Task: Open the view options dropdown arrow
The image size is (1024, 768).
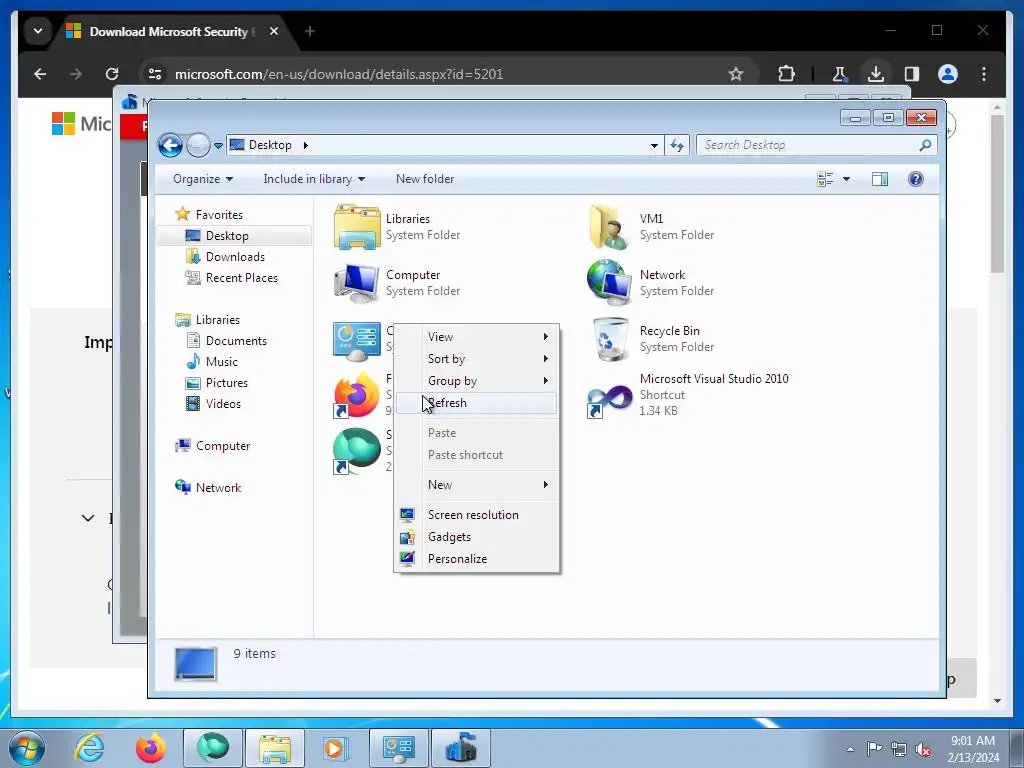Action: [846, 179]
